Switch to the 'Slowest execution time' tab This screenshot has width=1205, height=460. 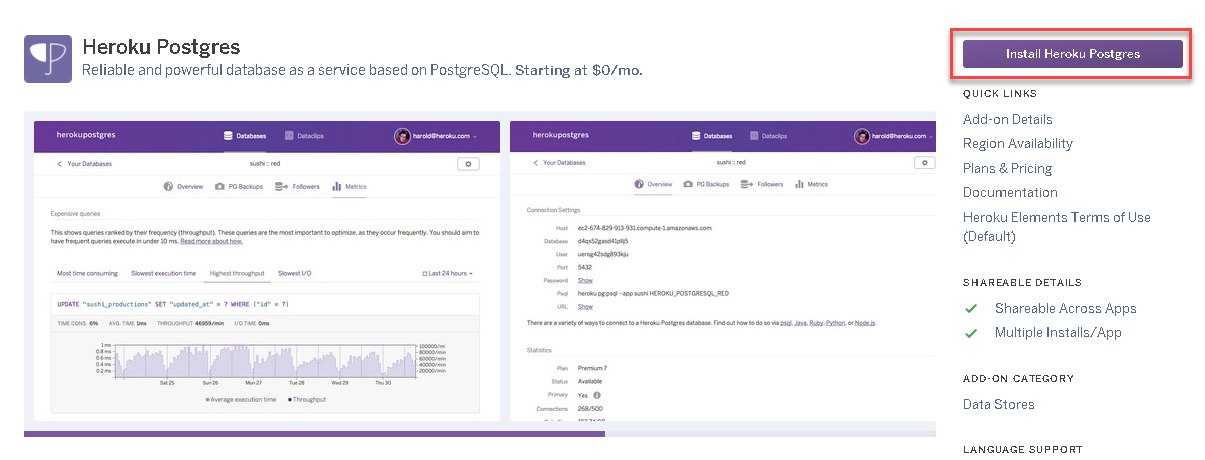click(x=163, y=273)
